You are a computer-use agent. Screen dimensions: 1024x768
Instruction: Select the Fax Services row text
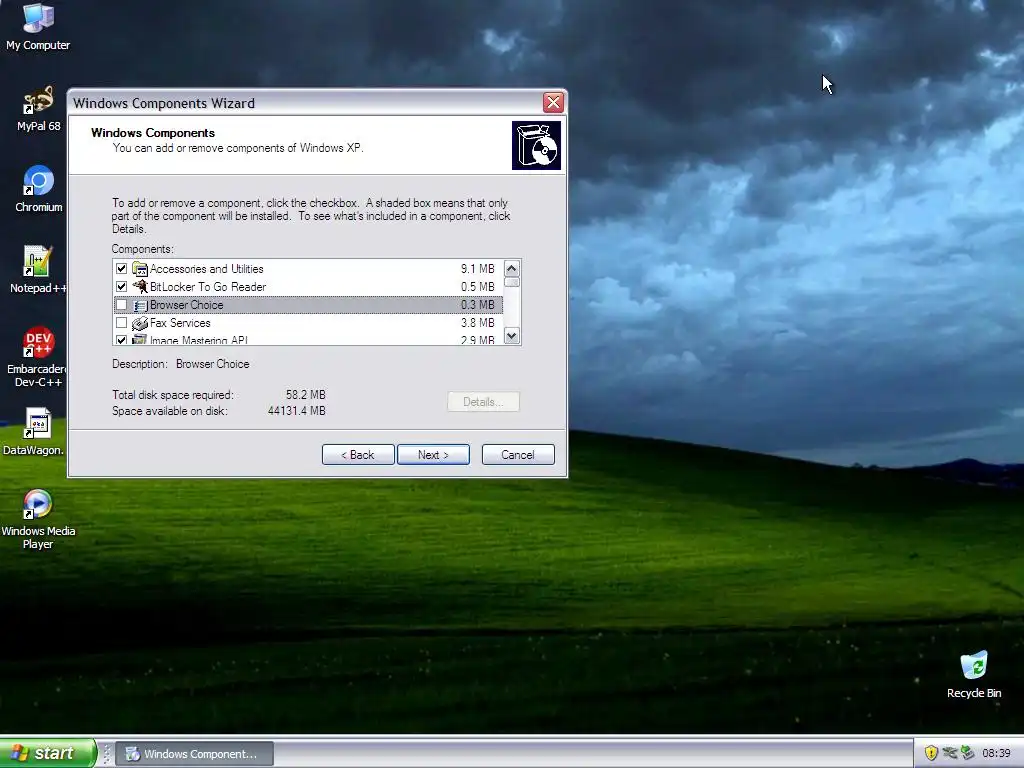[180, 323]
